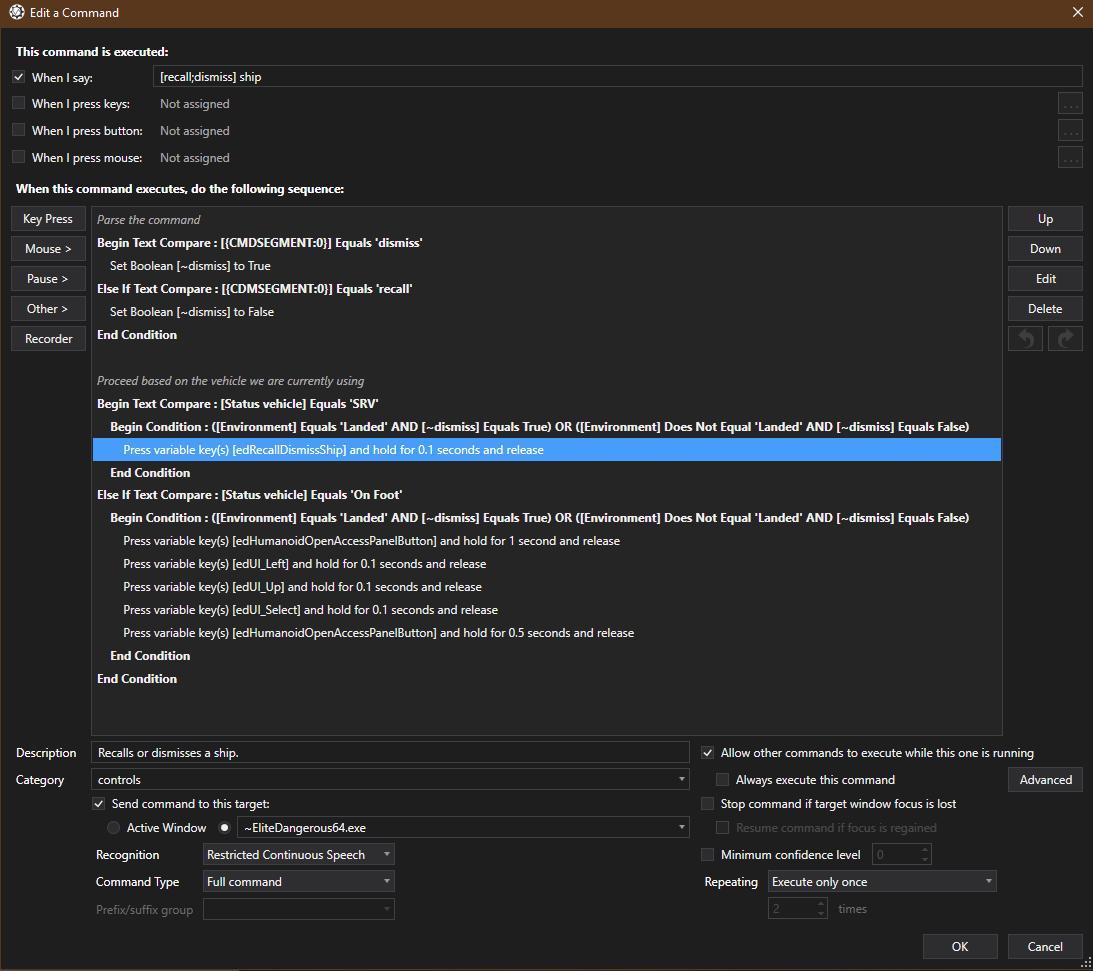This screenshot has height=971, width=1093.
Task: Open the 'Mouse >' action menu
Action: coord(48,249)
